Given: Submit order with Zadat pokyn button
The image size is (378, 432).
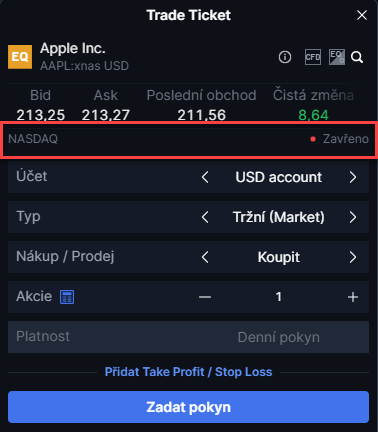Looking at the screenshot, I should [188, 407].
